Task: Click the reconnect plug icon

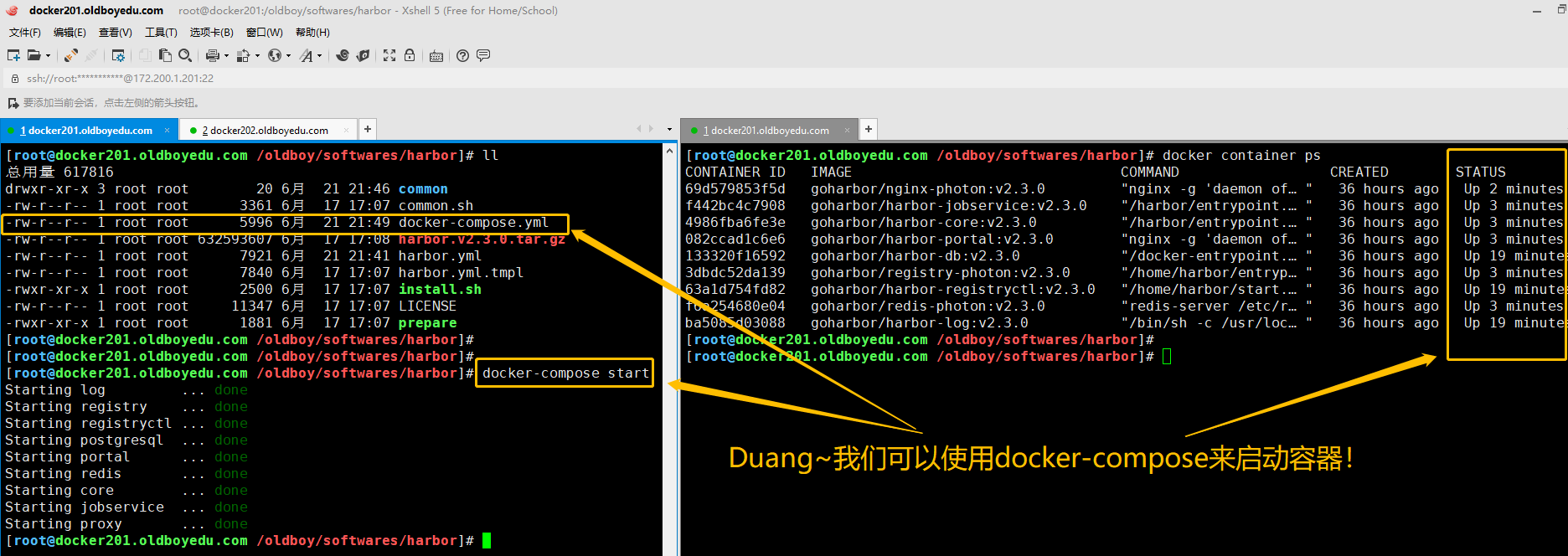Action: (71, 55)
